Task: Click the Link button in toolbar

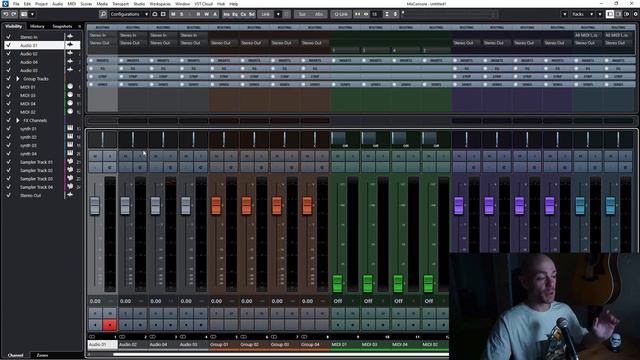Action: pyautogui.click(x=266, y=14)
